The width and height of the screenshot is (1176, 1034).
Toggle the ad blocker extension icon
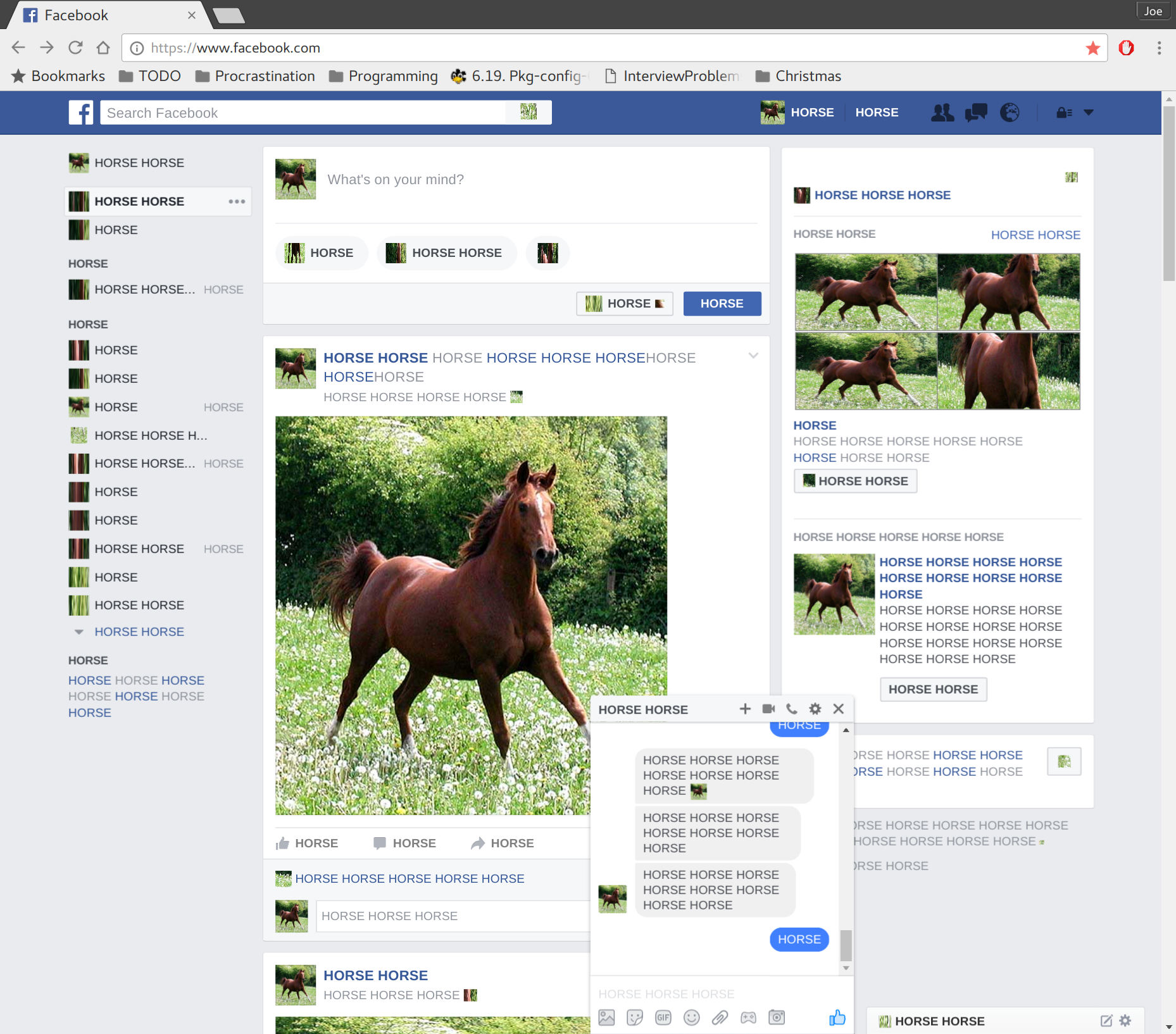(1126, 47)
